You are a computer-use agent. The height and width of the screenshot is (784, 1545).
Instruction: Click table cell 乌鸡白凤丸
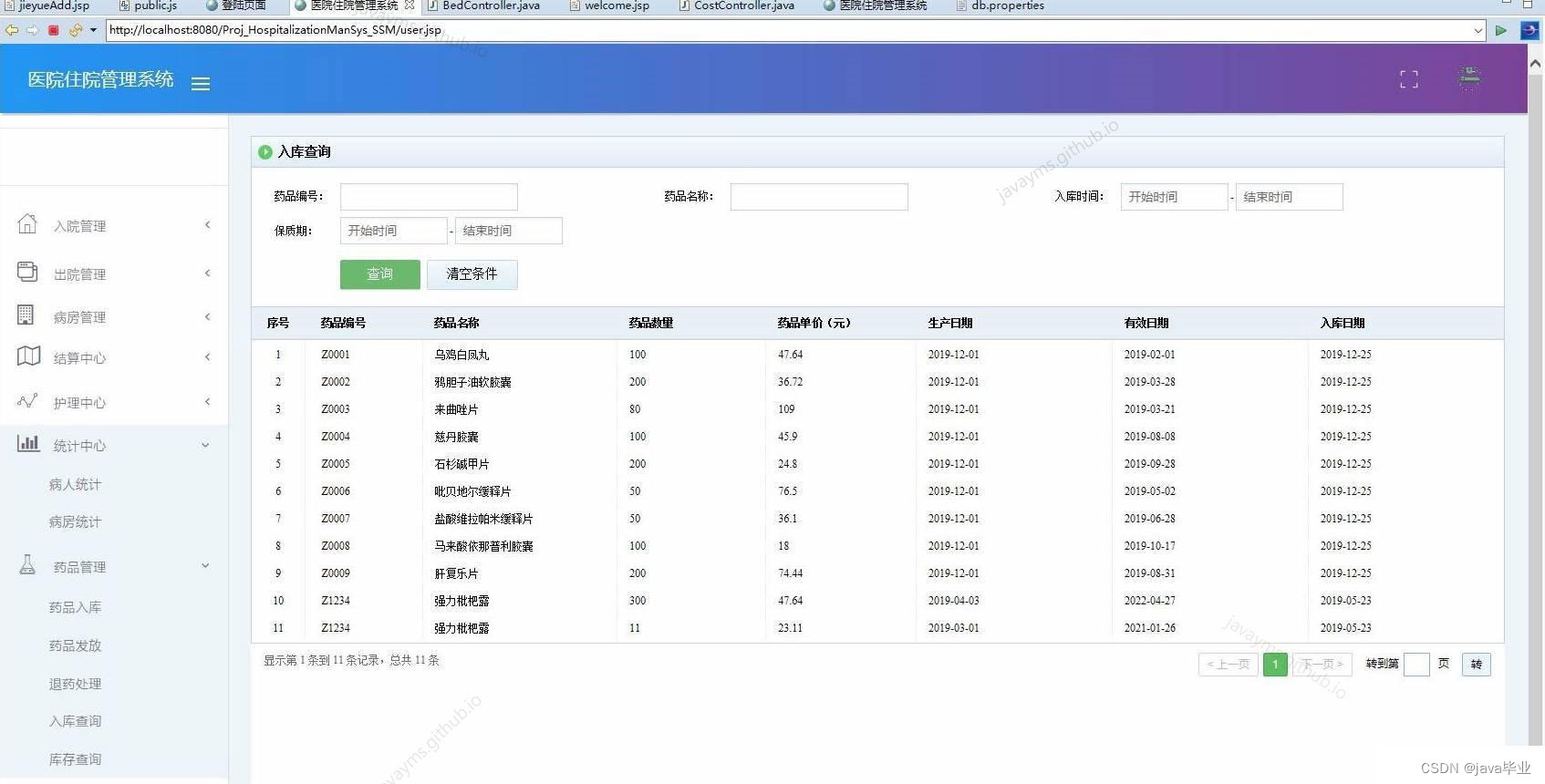(x=461, y=355)
